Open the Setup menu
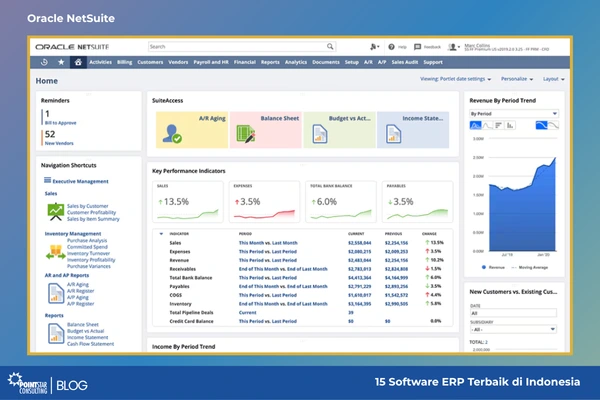 352,62
